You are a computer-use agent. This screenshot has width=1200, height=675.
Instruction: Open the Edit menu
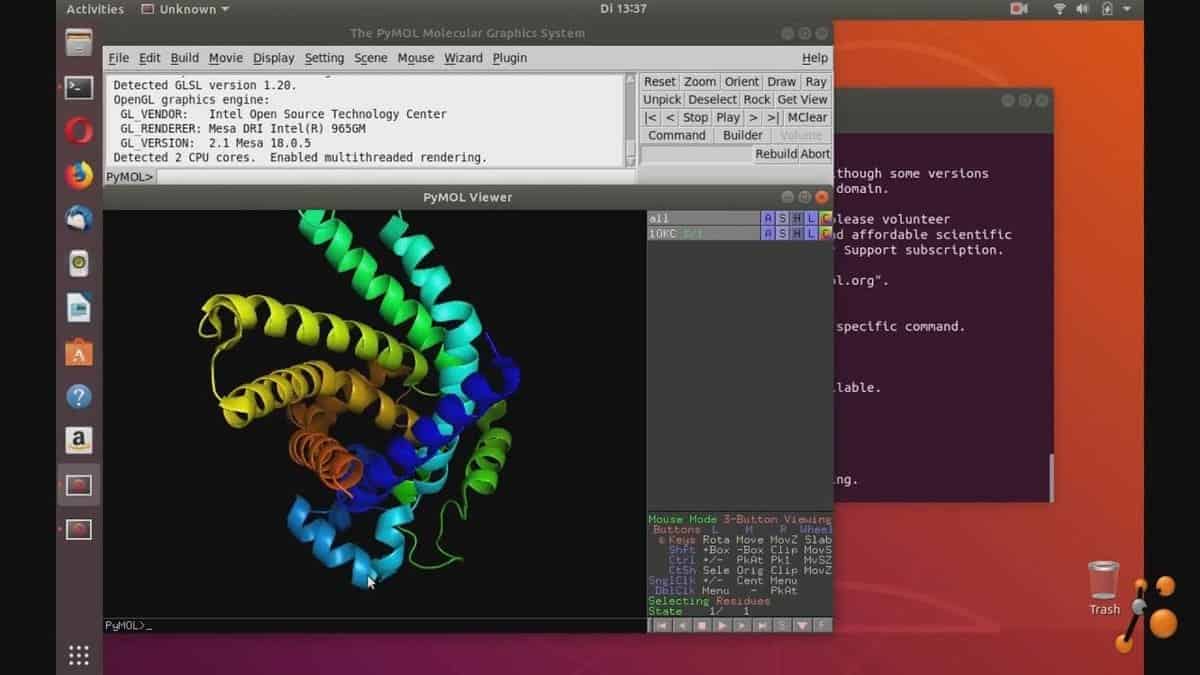click(150, 58)
